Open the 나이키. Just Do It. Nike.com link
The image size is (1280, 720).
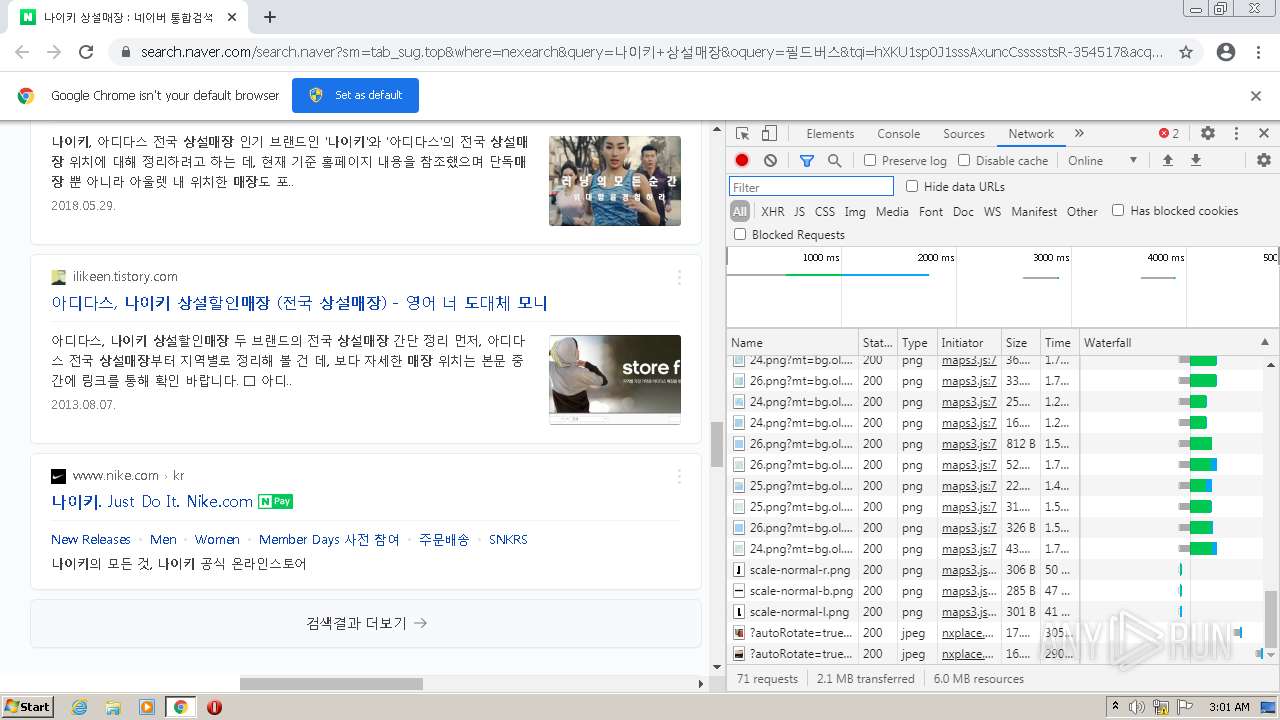152,501
